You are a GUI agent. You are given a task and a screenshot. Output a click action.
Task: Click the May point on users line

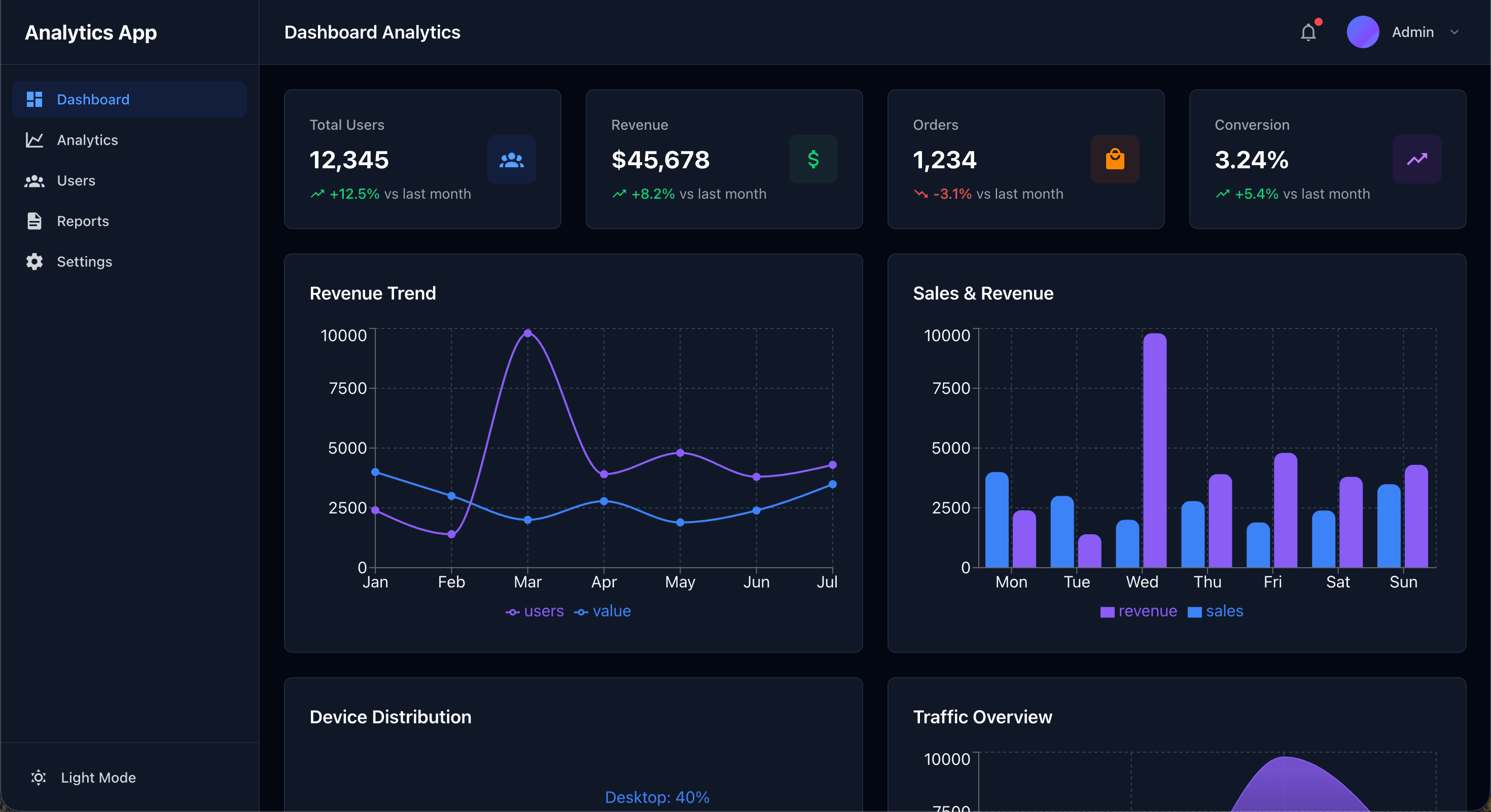pos(680,453)
